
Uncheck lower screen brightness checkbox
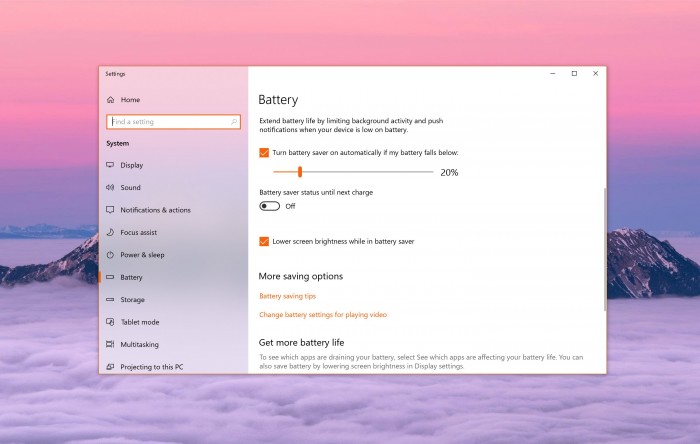(x=264, y=241)
